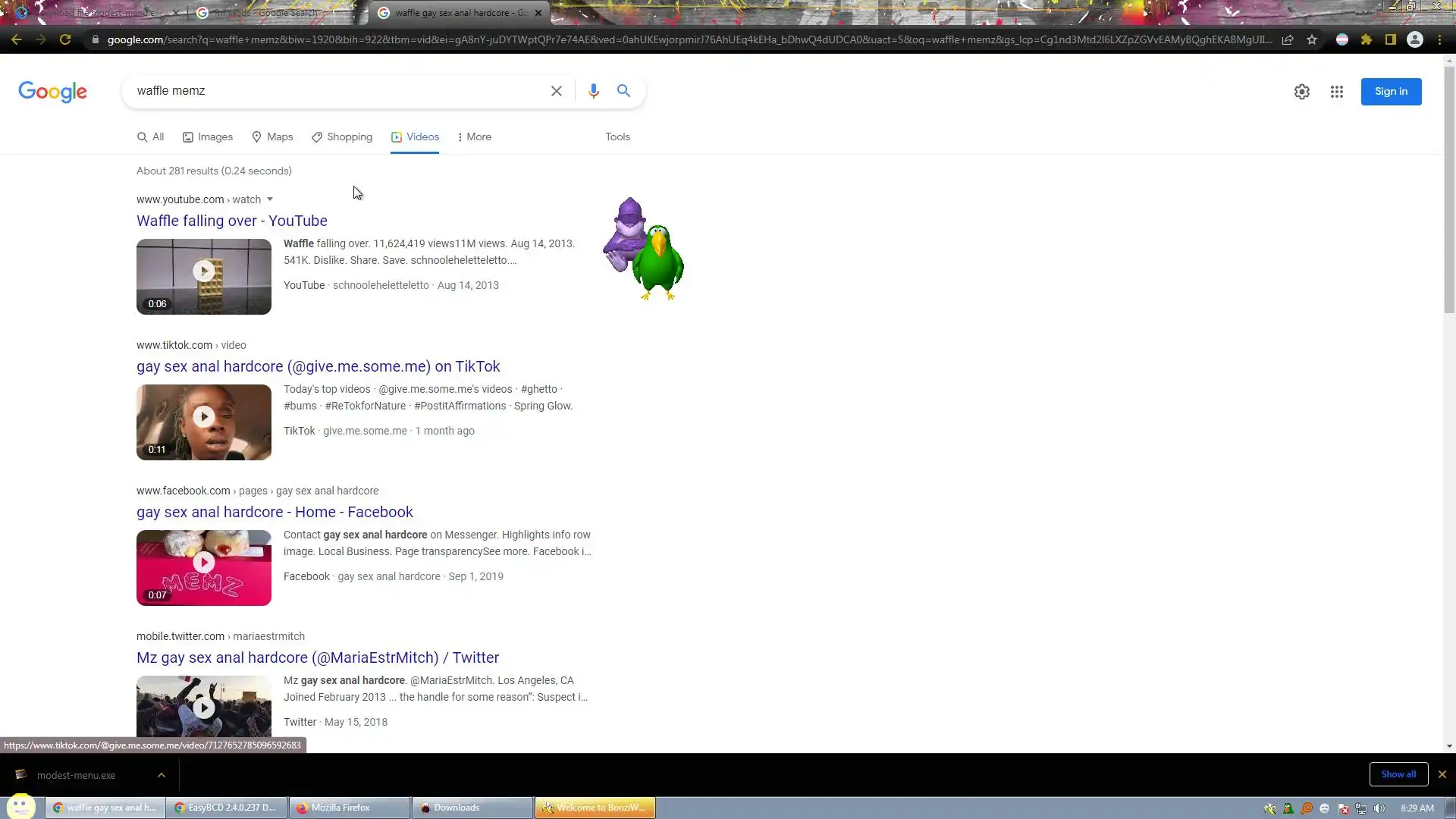The image size is (1456, 819).
Task: Bookmark this page with star icon
Action: point(1312,39)
